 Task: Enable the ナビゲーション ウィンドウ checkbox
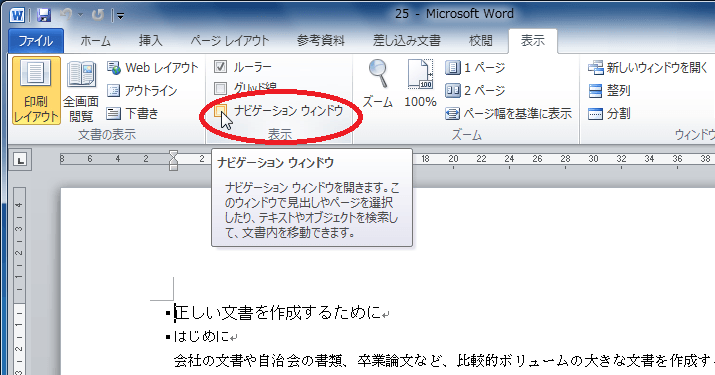click(221, 110)
